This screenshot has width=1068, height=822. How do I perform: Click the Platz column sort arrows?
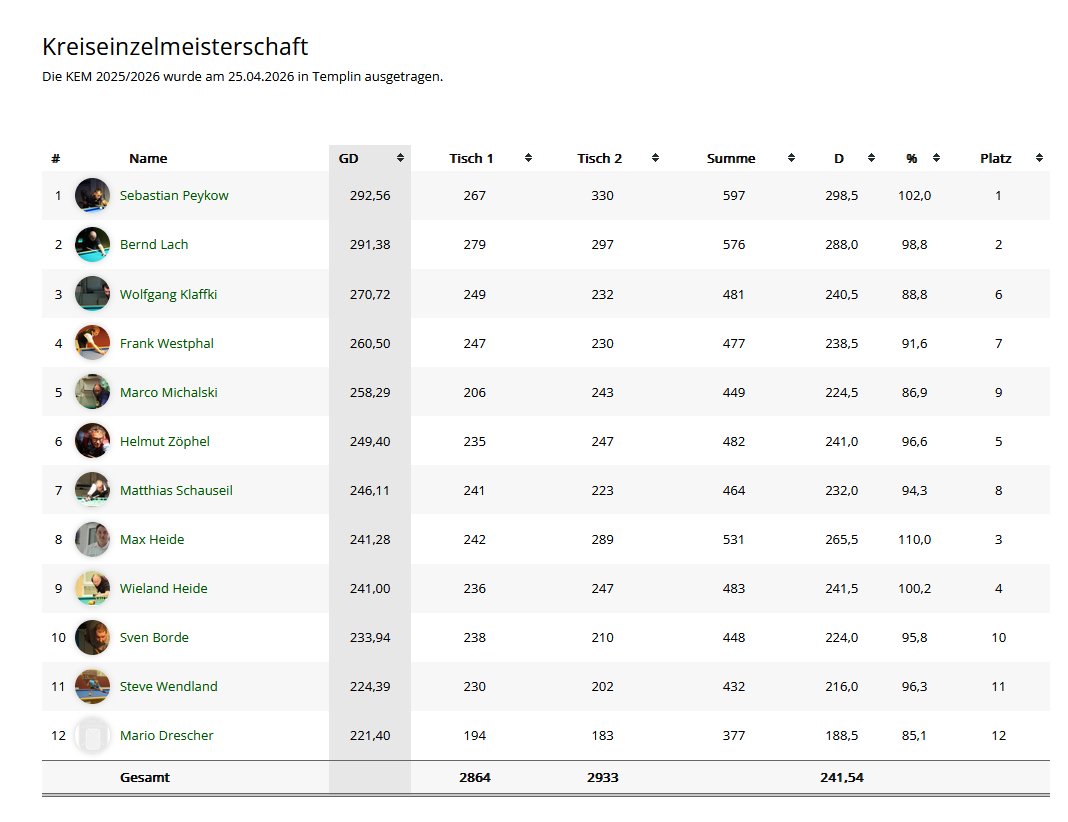pyautogui.click(x=1039, y=158)
